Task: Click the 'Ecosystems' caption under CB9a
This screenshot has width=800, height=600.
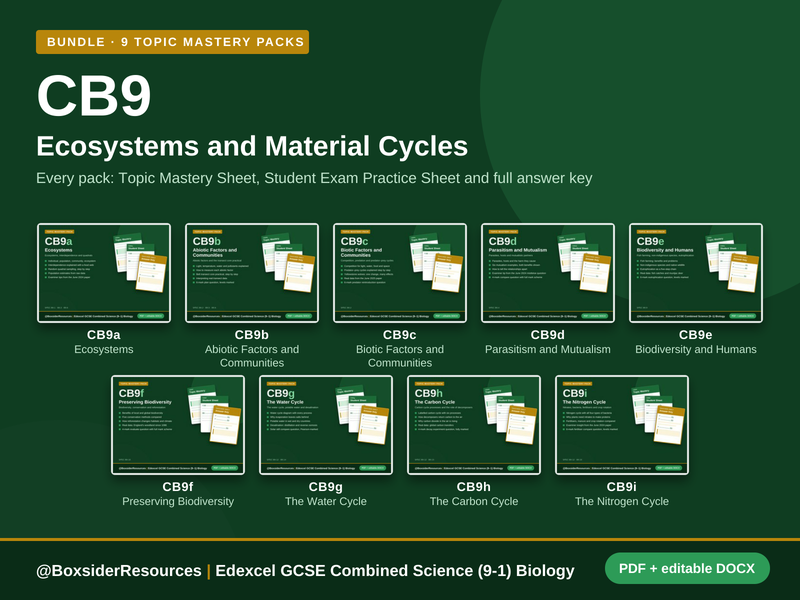Action: click(104, 349)
